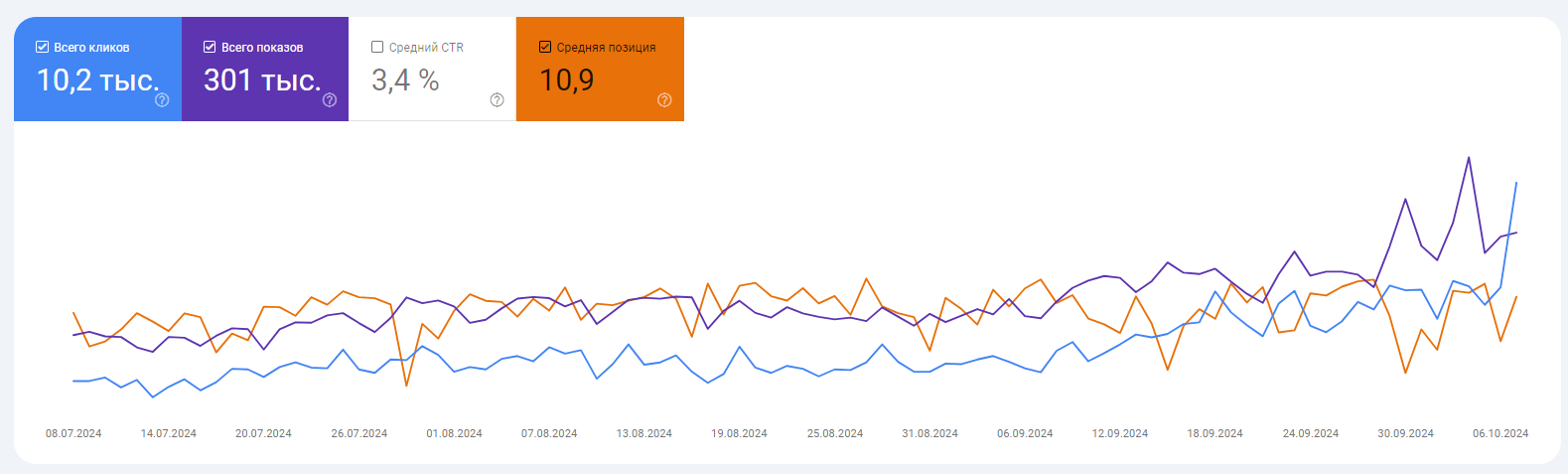Click the highest peak of purple impressions line
Screen dimensions: 1568x474
[1469, 157]
